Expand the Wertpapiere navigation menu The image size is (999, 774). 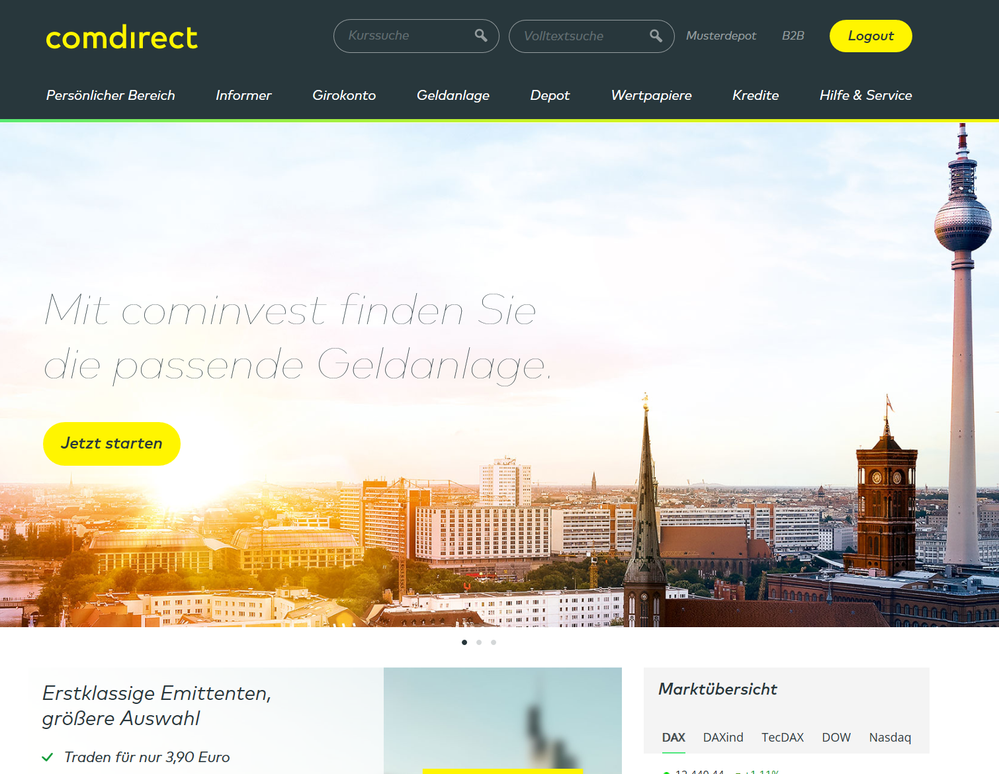coord(651,95)
